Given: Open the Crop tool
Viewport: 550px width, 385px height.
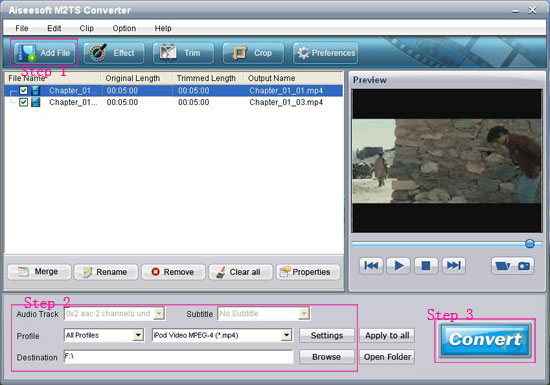Looking at the screenshot, I should (x=253, y=53).
